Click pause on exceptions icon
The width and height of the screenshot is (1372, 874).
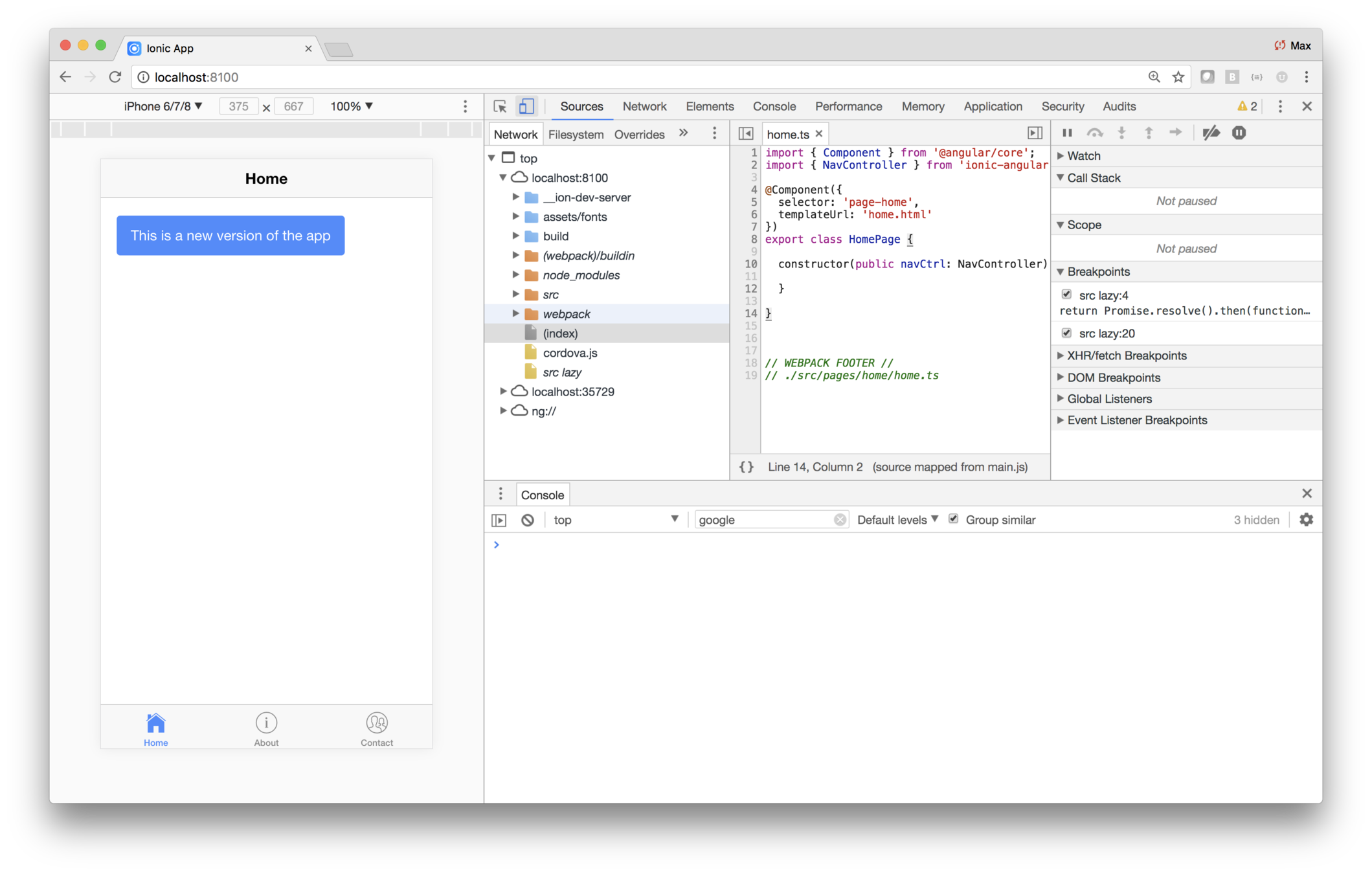(1239, 133)
